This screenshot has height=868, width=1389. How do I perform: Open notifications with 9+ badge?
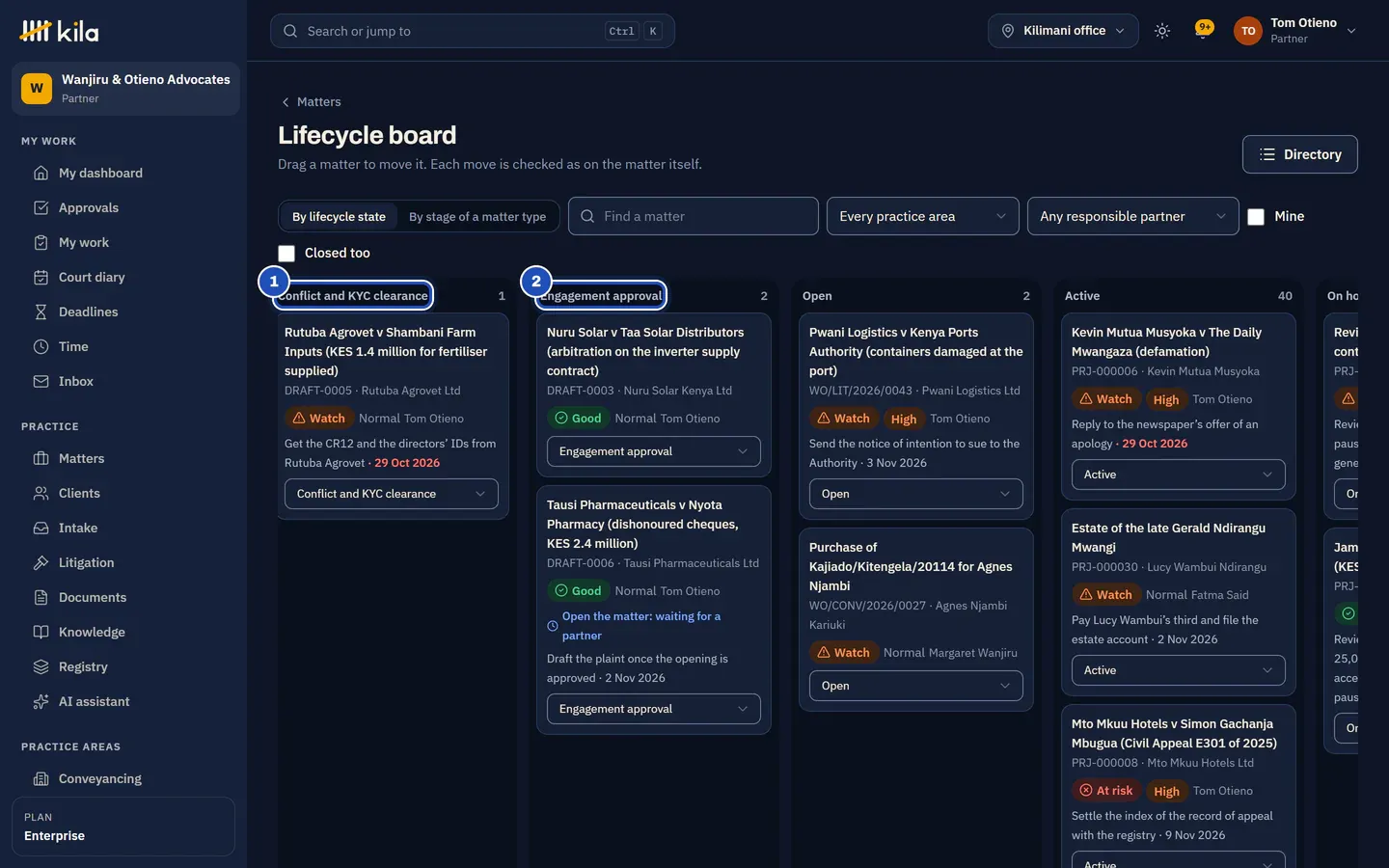pyautogui.click(x=1204, y=31)
